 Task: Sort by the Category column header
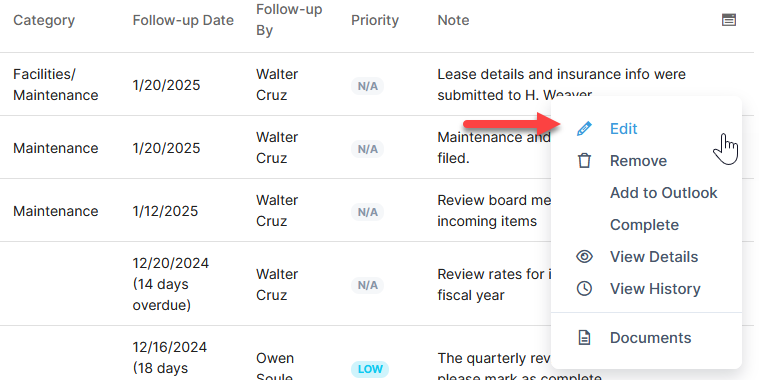point(44,20)
